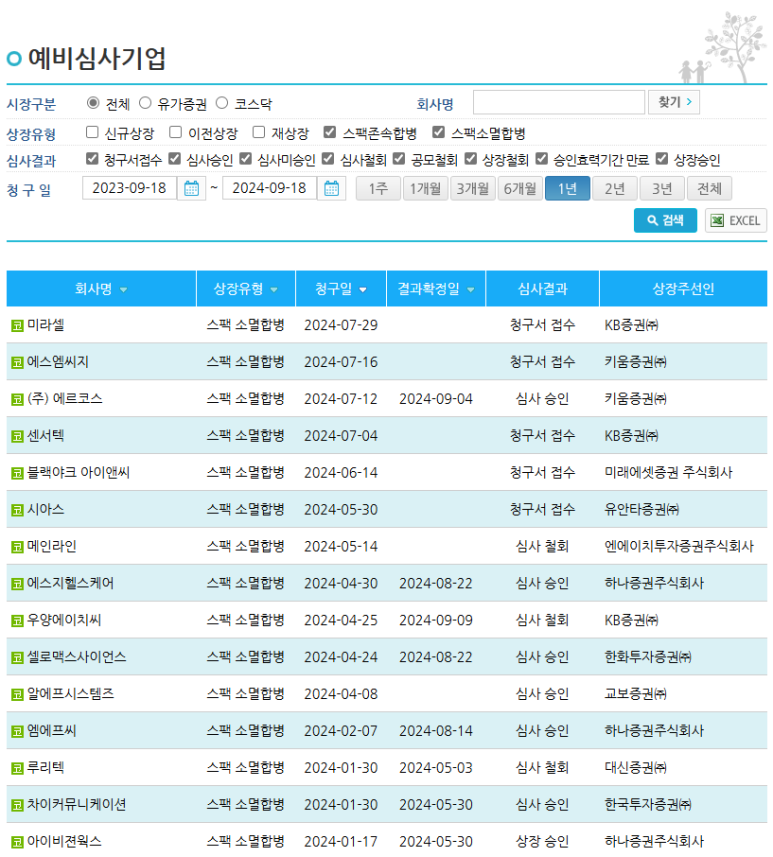Sort by 결과확정일 column header
Image resolution: width=773 pixels, height=857 pixels.
pyautogui.click(x=436, y=289)
